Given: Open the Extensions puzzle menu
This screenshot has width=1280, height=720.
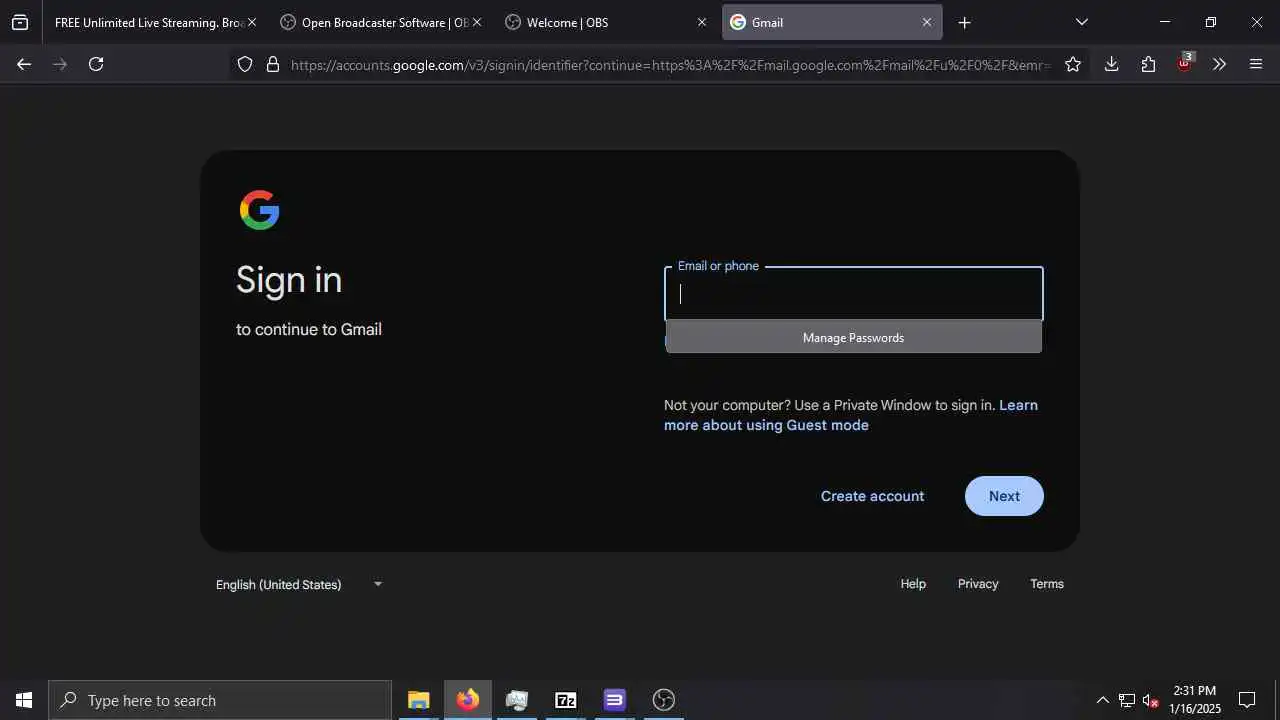Looking at the screenshot, I should pyautogui.click(x=1148, y=64).
